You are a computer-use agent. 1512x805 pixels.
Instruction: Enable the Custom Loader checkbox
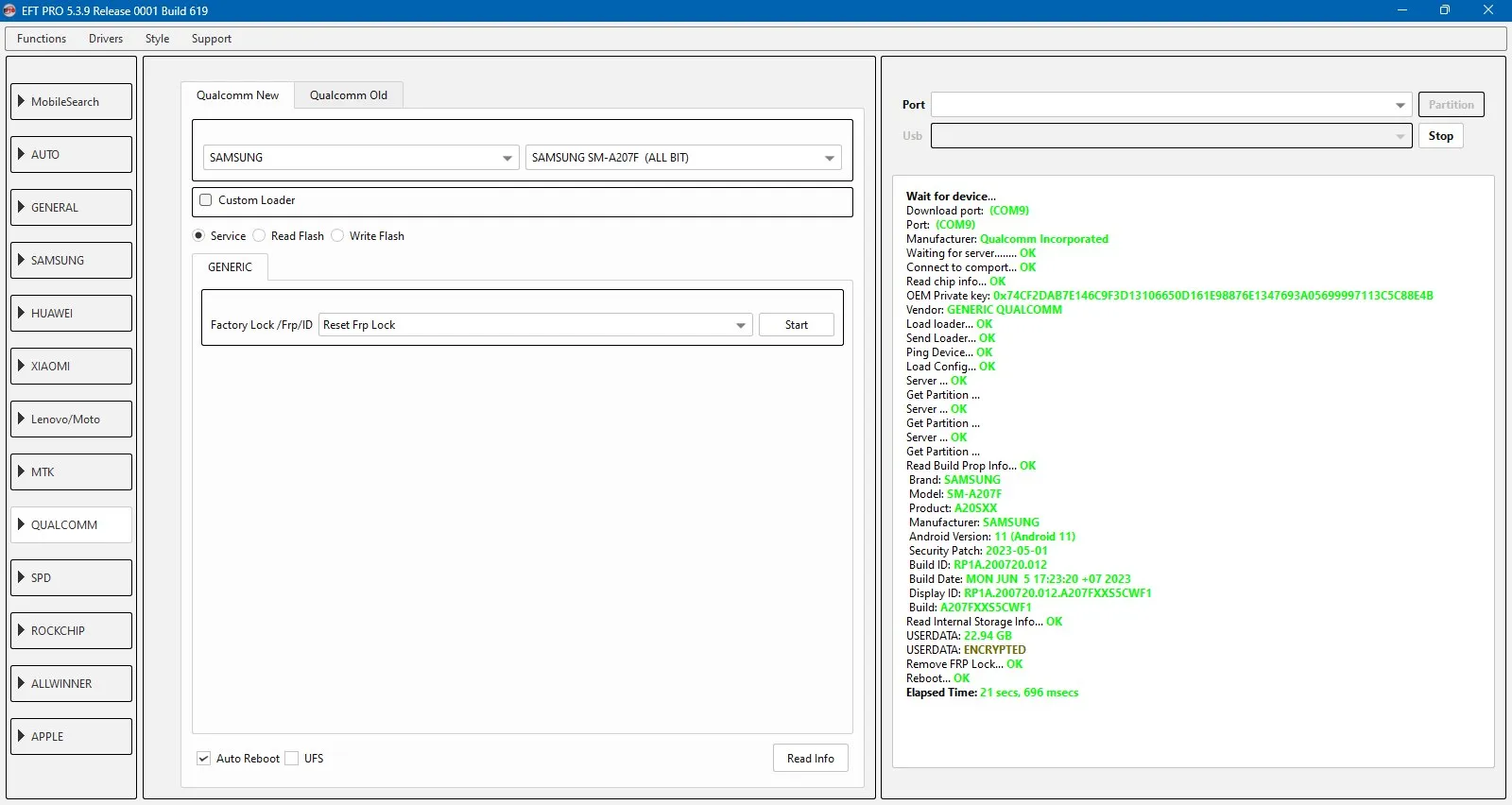(206, 200)
